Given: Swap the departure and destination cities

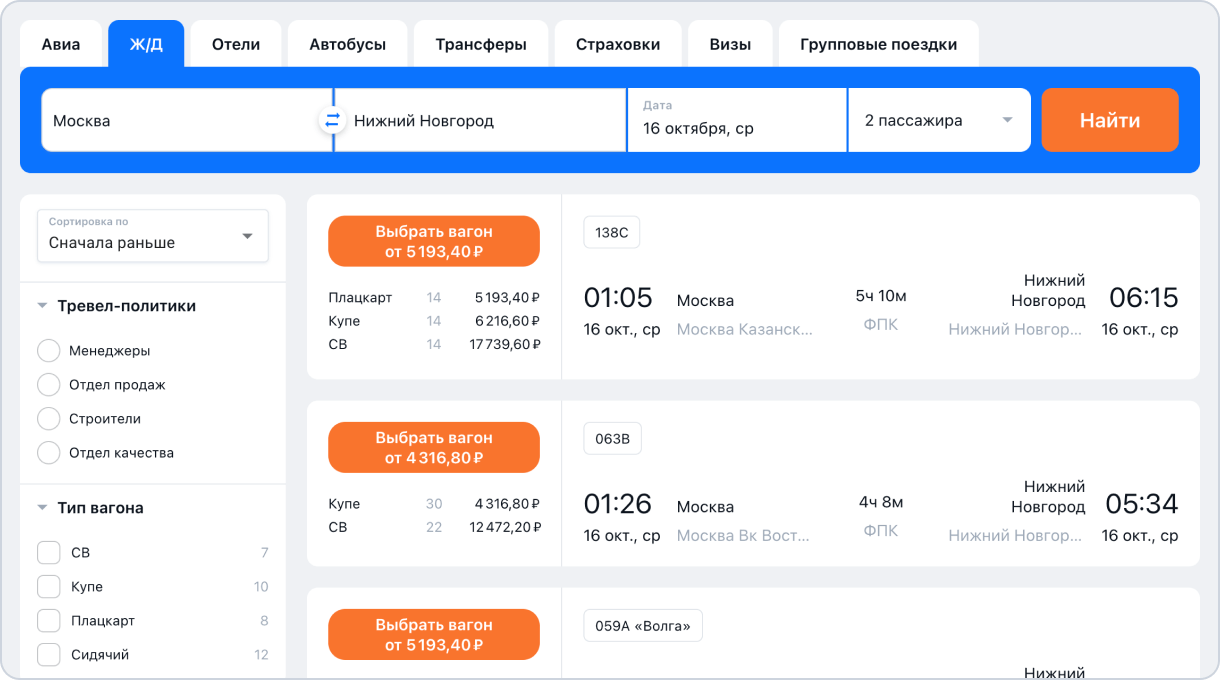Looking at the screenshot, I should tap(332, 120).
